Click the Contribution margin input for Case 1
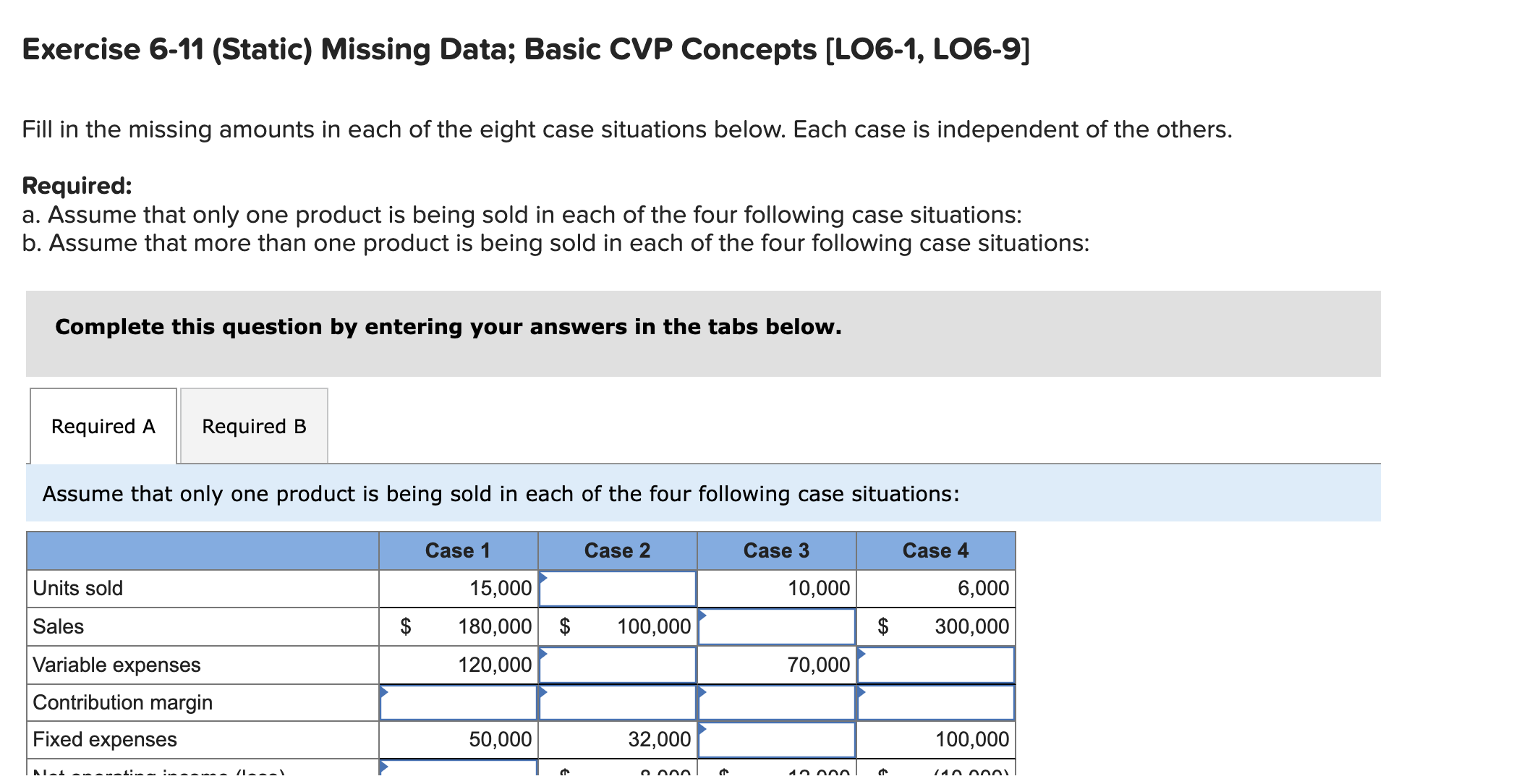The width and height of the screenshot is (1519, 784). click(x=457, y=702)
